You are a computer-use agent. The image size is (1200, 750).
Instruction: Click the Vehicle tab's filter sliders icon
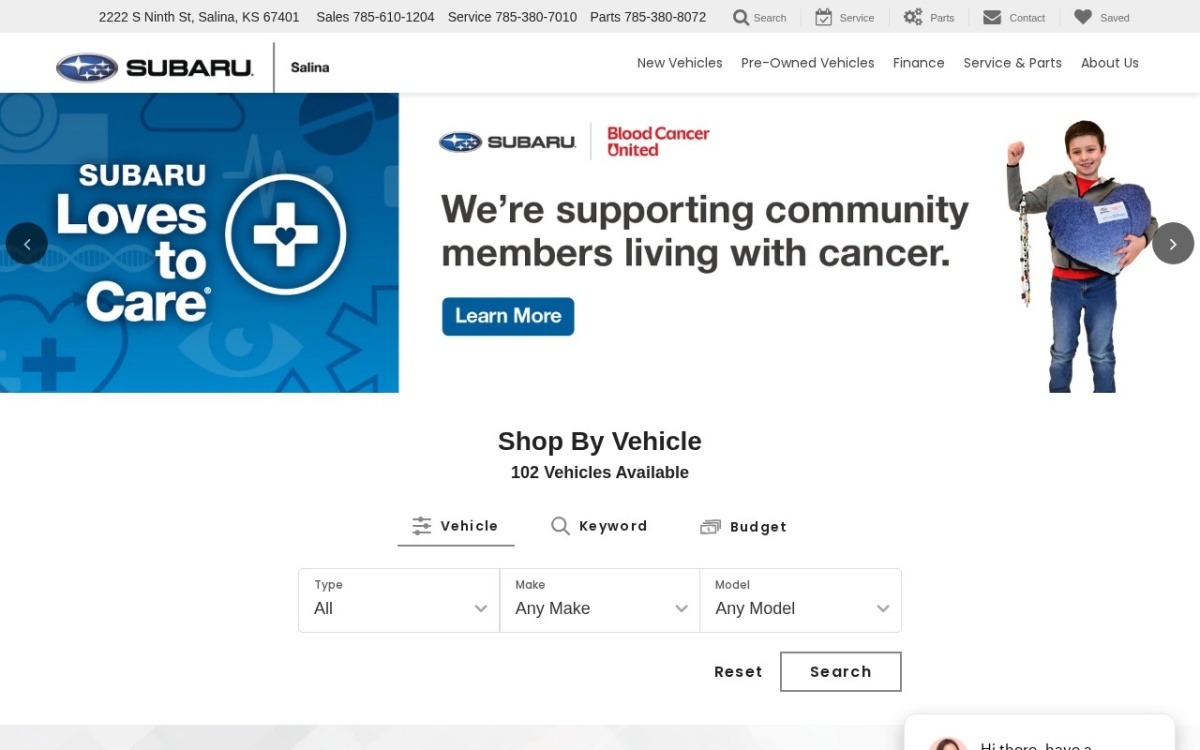pos(422,526)
